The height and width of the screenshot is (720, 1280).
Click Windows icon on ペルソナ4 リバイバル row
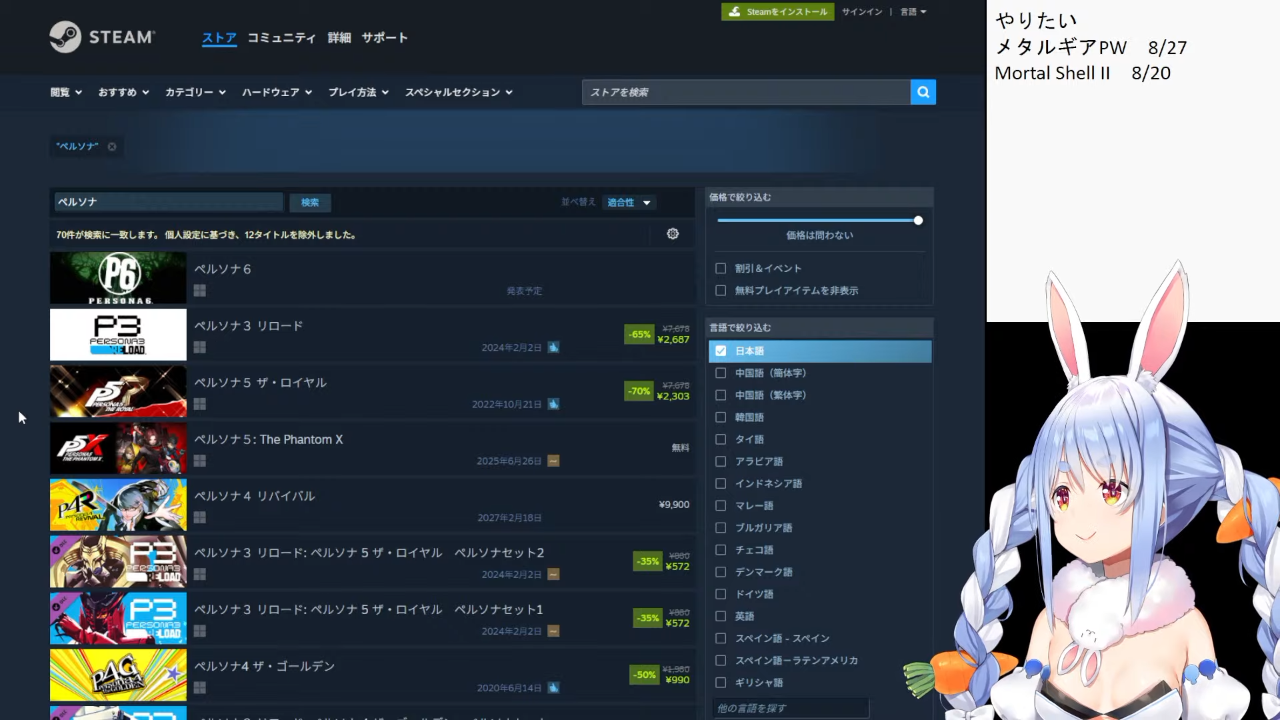[200, 517]
